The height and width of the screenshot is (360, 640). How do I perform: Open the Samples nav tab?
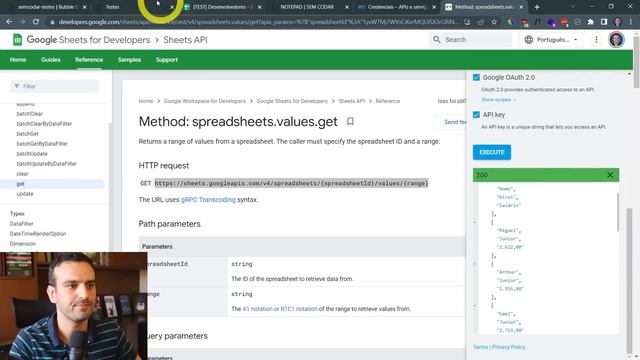click(x=129, y=60)
